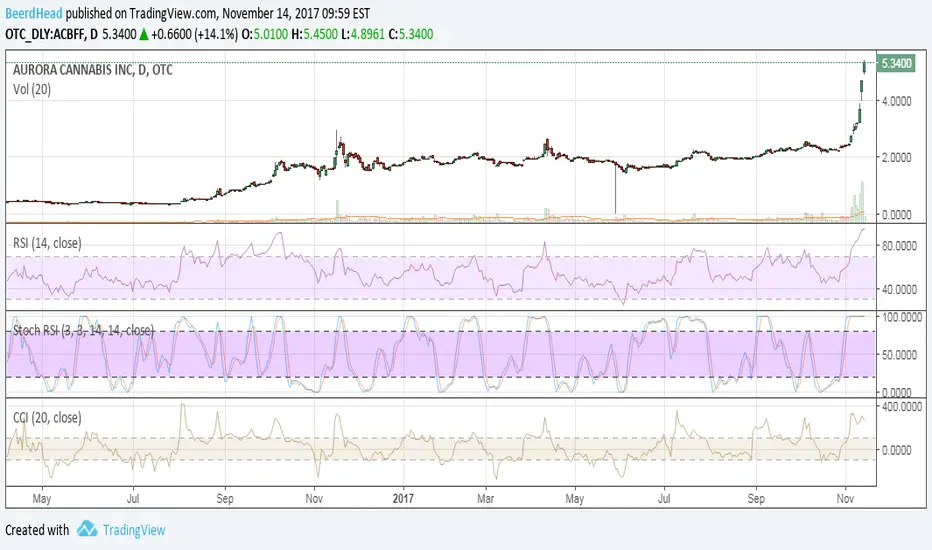Click the rightmost Nov label on time axis

845,498
